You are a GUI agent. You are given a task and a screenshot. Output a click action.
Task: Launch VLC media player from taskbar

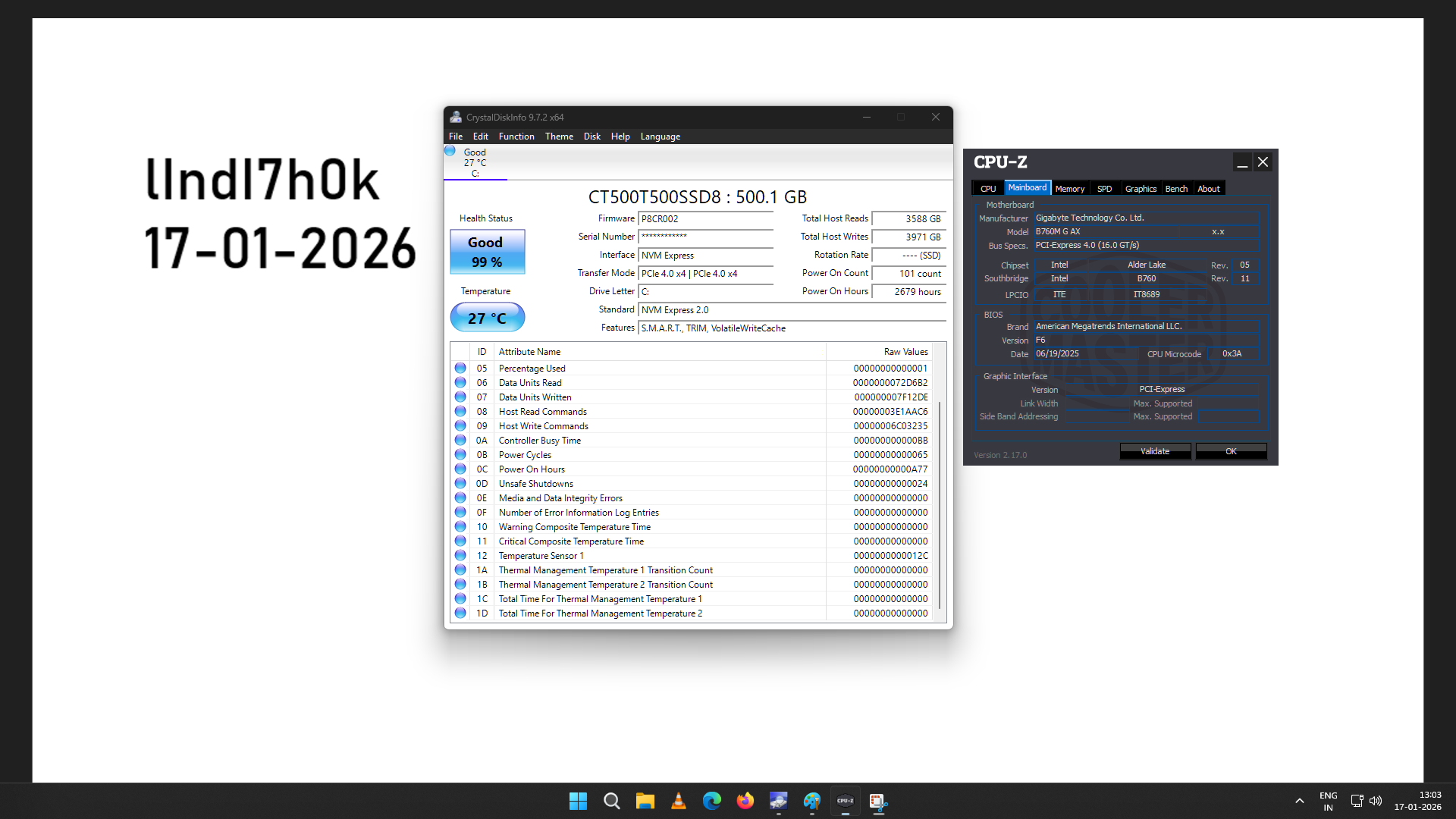(678, 801)
